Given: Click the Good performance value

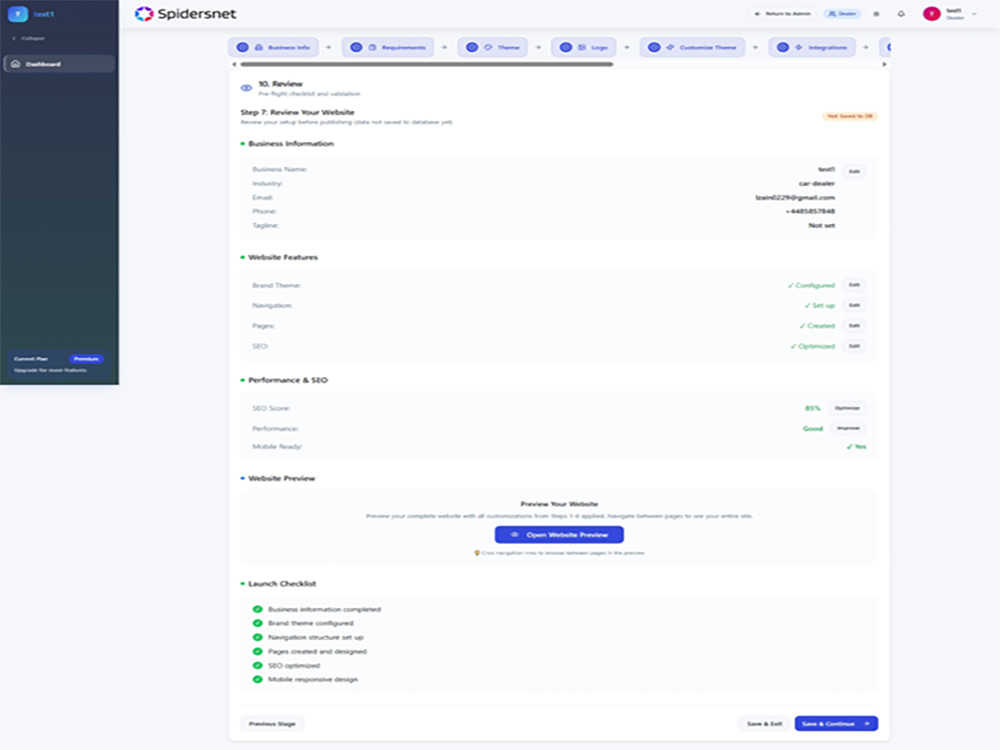Looking at the screenshot, I should tap(812, 429).
